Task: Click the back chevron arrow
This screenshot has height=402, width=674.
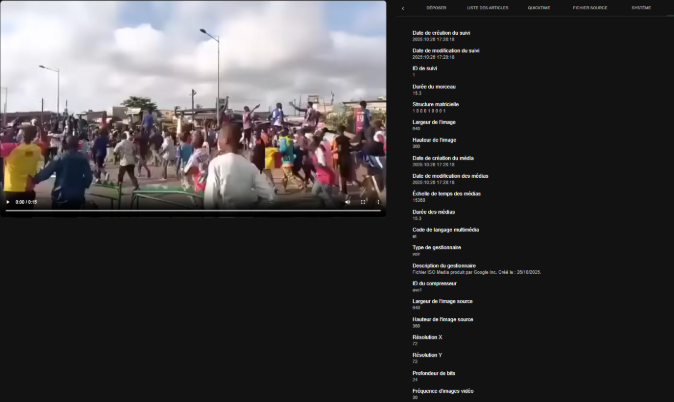Action: click(x=403, y=7)
